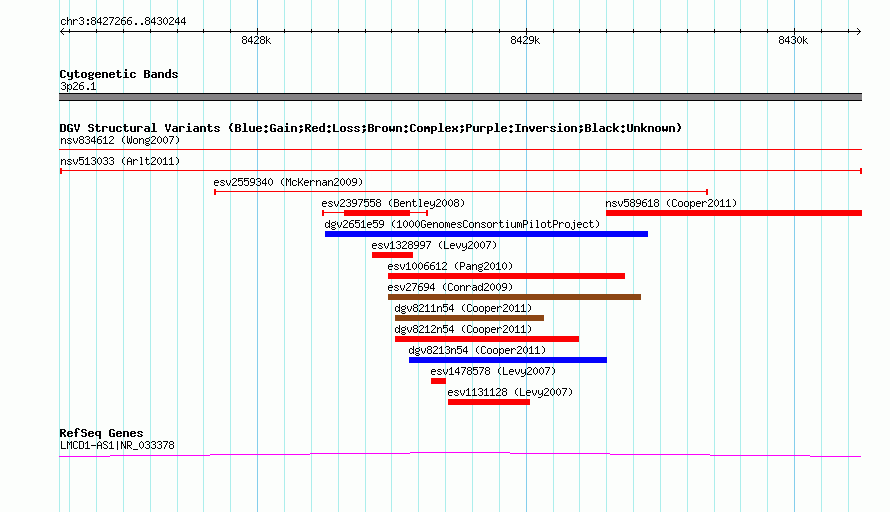Viewport: 890px width, 512px height.
Task: Click the dgv8213n54 (Cooper2011) label
Action: click(x=477, y=350)
